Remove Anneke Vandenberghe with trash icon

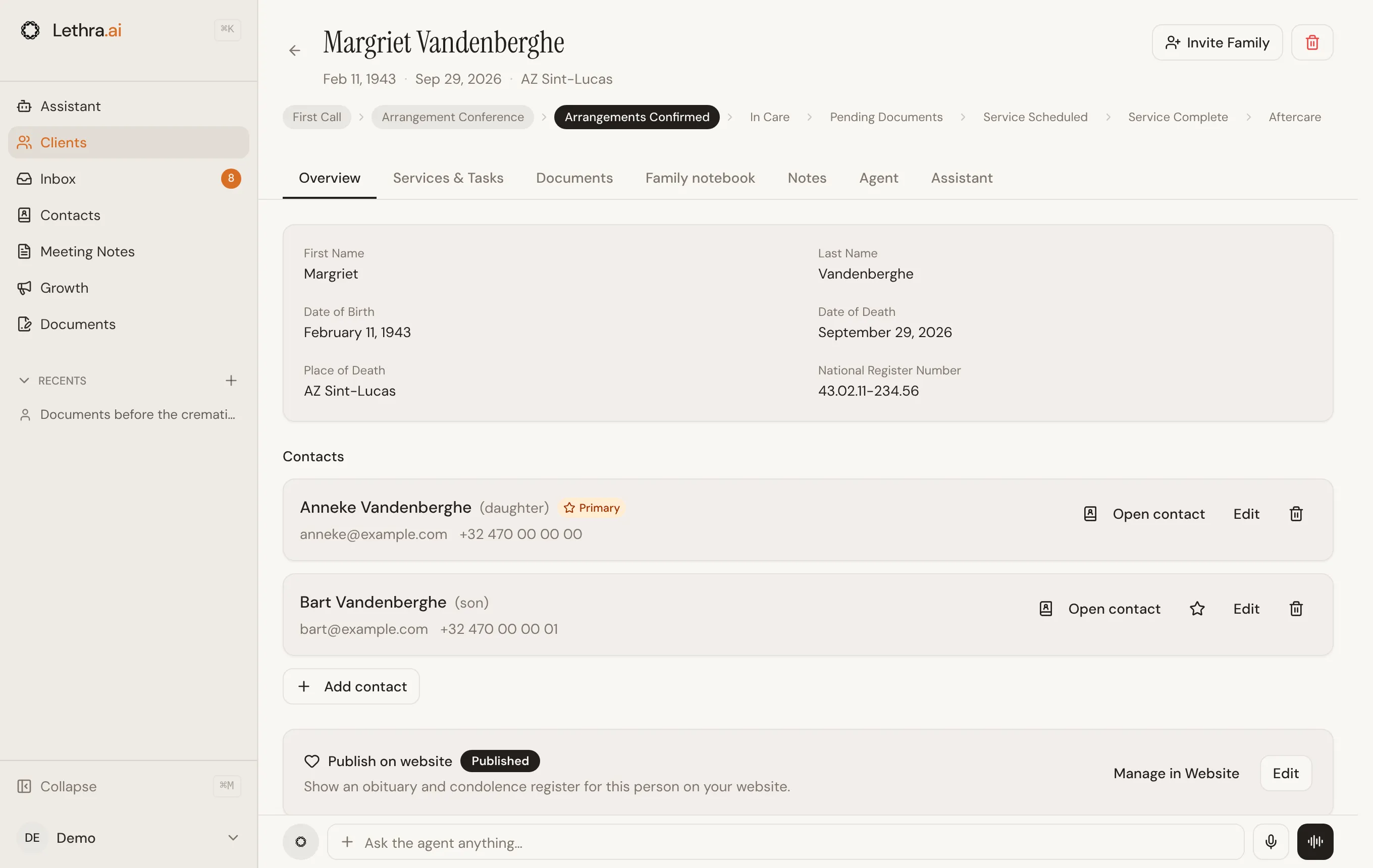(1296, 514)
